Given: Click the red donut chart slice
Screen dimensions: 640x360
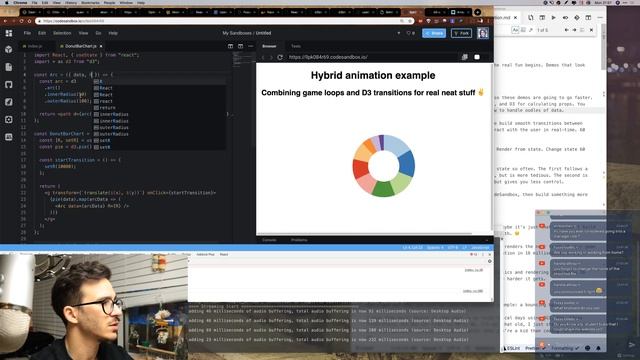Looking at the screenshot, I should point(360,169).
